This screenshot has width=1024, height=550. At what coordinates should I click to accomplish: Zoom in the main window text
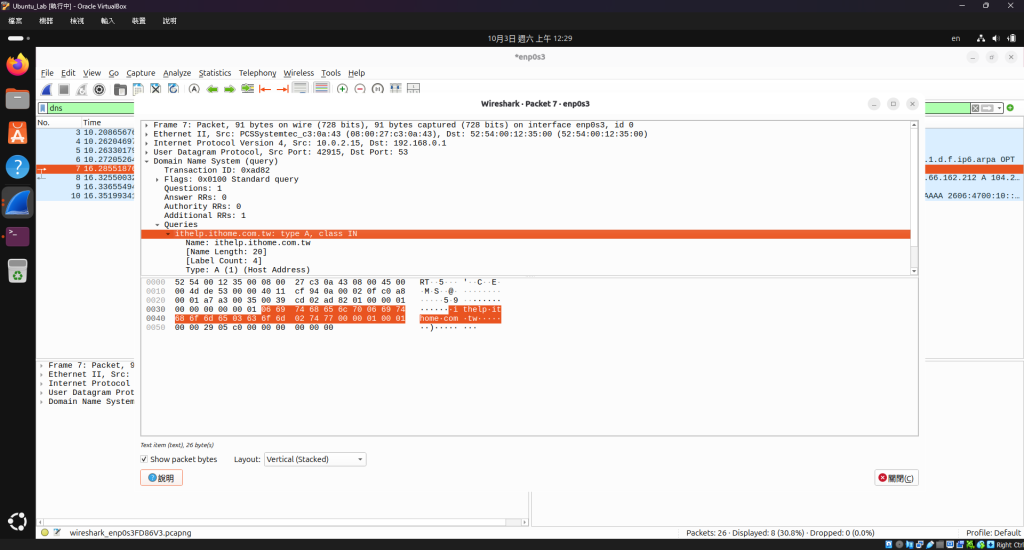tap(342, 89)
